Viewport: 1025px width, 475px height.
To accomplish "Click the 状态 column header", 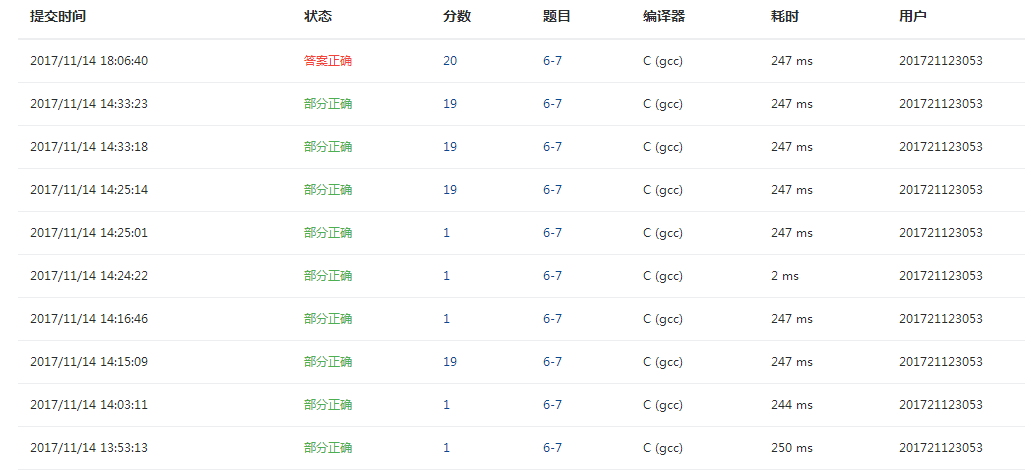I will pos(318,17).
